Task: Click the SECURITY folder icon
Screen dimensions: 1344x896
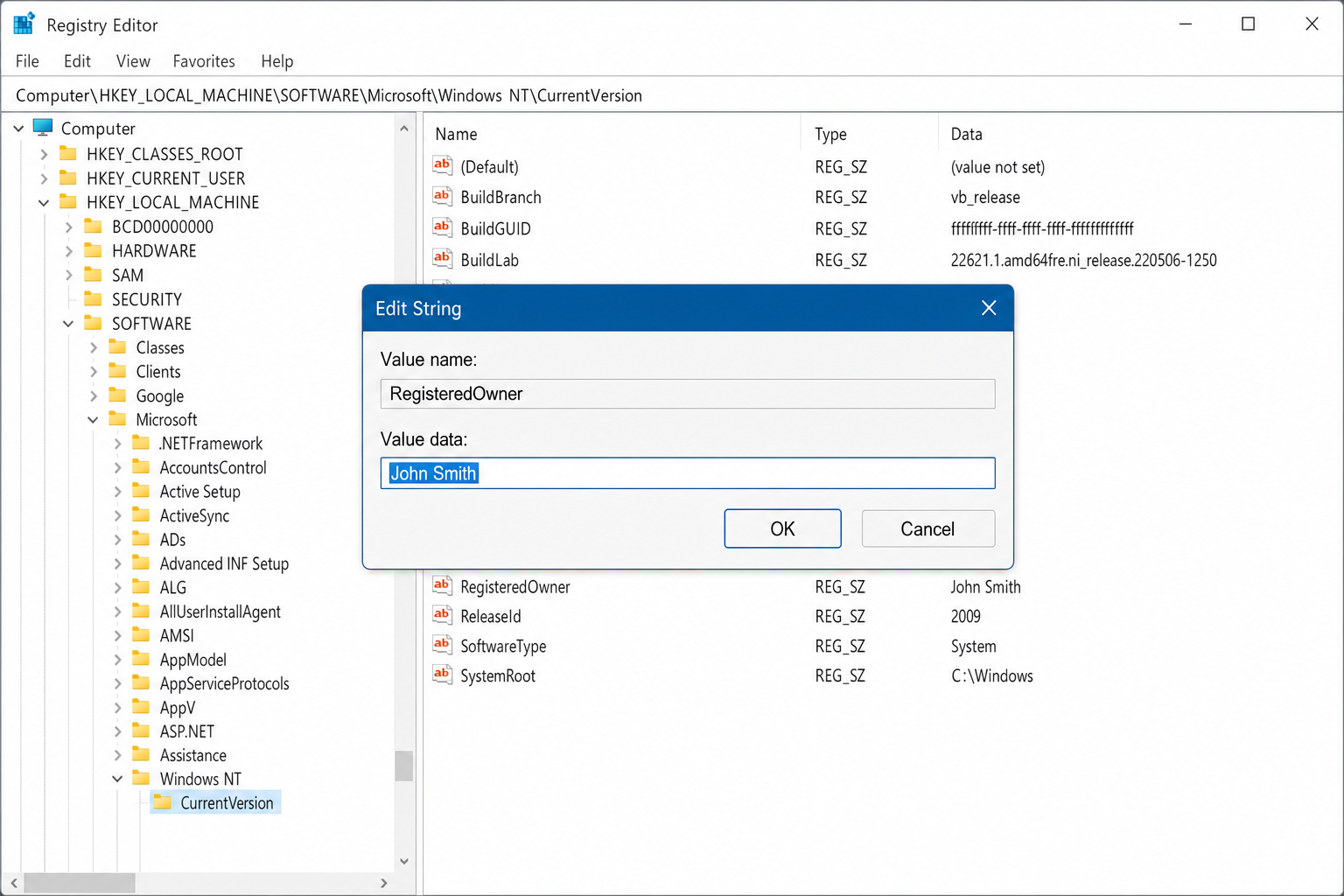Action: coord(93,299)
